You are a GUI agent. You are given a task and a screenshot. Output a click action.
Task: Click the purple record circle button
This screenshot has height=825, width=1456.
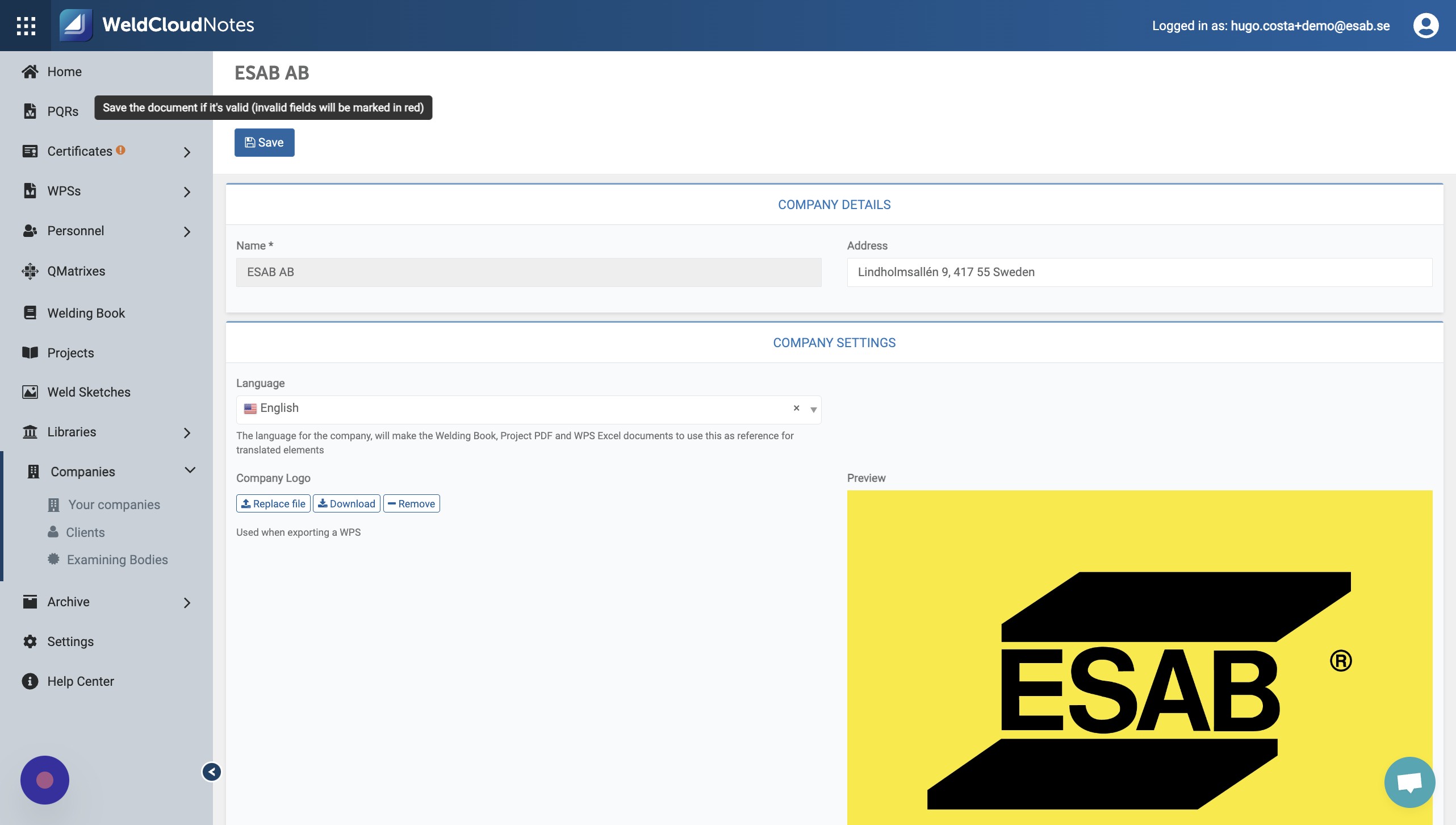[x=45, y=780]
